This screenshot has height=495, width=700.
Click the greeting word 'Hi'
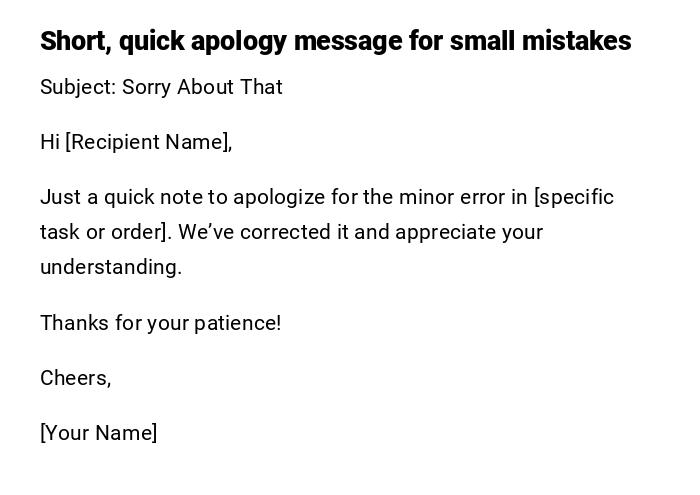coord(50,142)
